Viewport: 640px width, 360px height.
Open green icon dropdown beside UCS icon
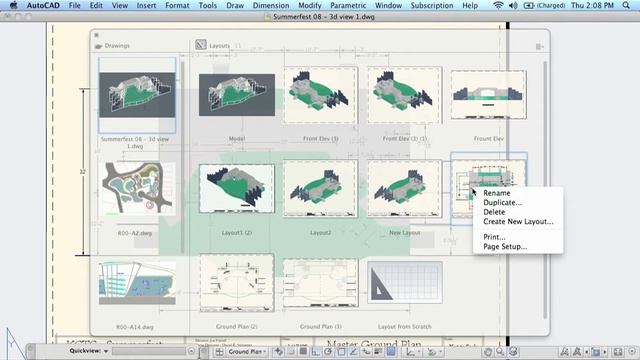433,351
